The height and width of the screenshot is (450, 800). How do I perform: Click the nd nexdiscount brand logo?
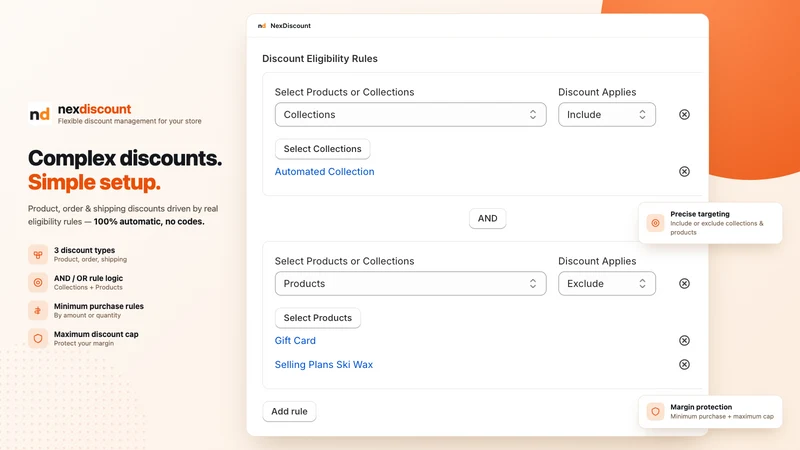[x=39, y=114]
